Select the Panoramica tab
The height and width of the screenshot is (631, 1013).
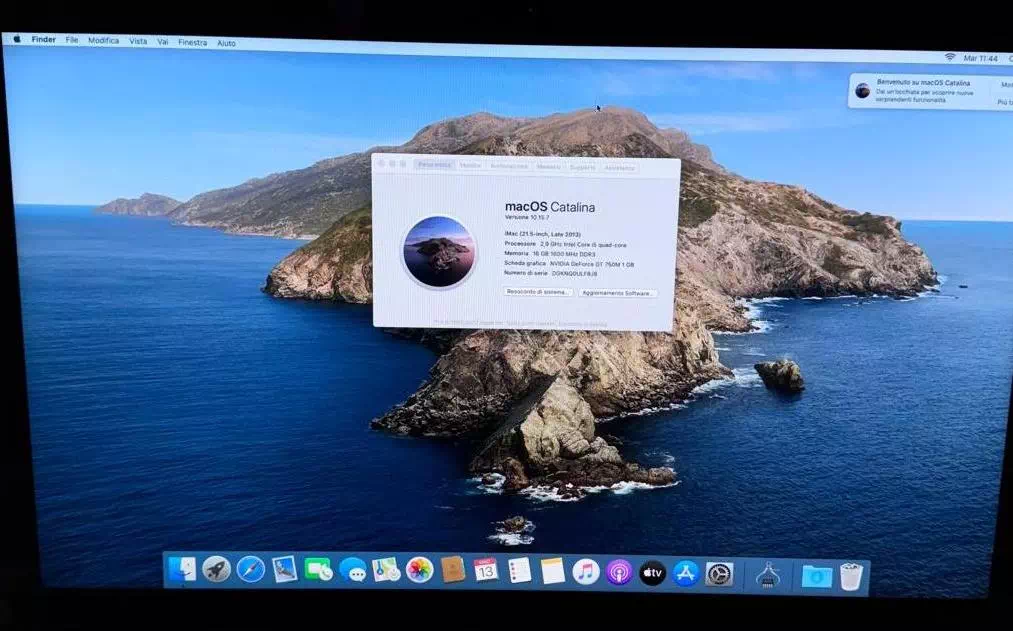(x=435, y=165)
